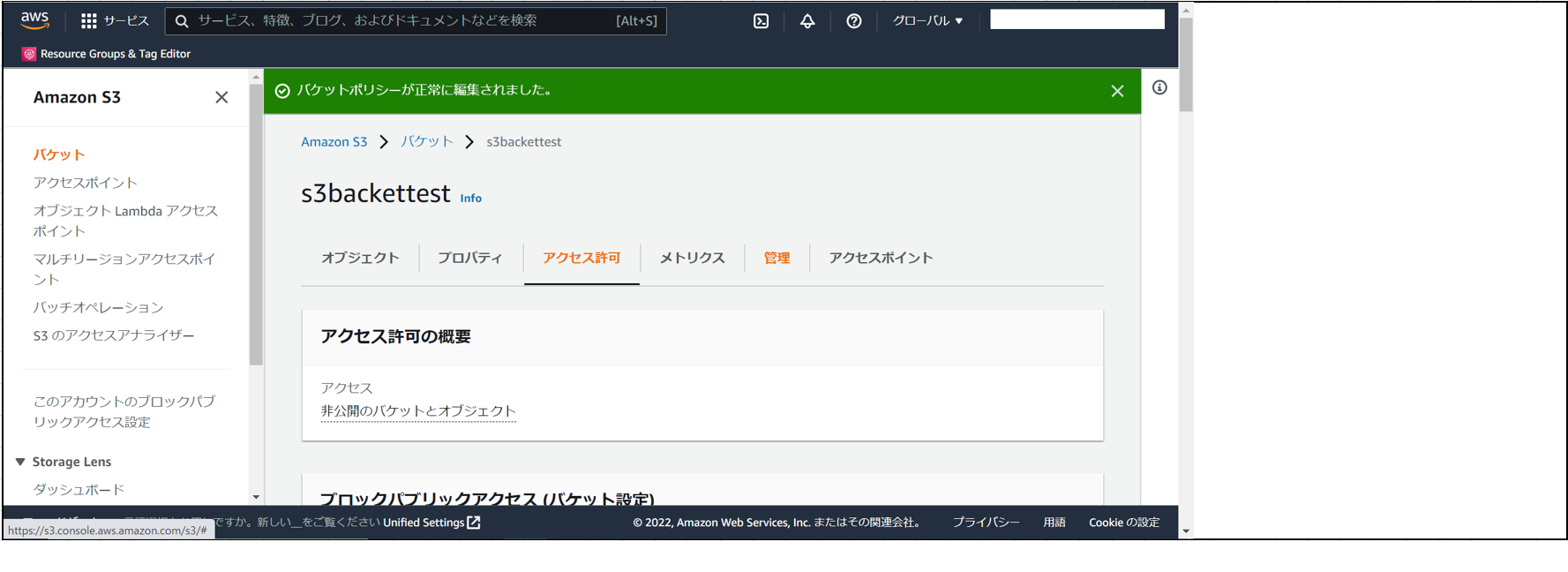Open the 管理 tab
The image size is (1568, 572).
[x=776, y=258]
